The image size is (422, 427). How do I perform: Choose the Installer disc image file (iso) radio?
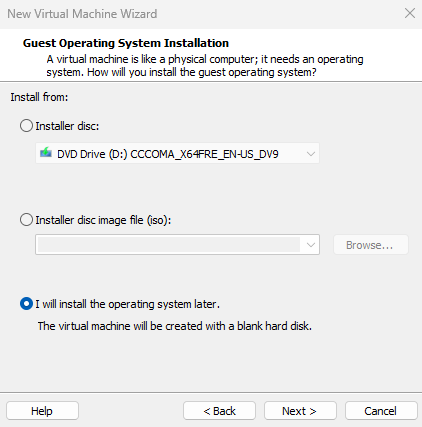(26, 220)
